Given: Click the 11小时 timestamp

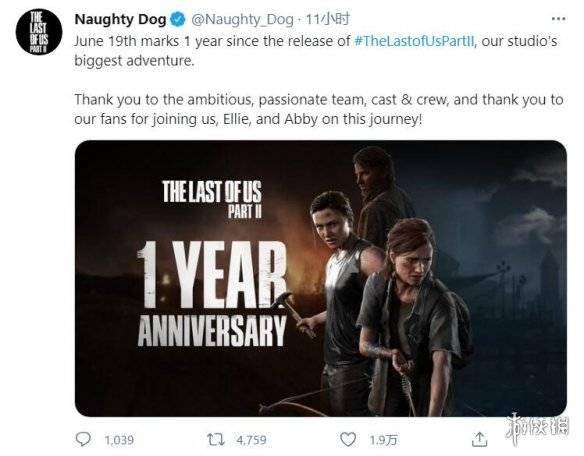Looking at the screenshot, I should point(328,19).
